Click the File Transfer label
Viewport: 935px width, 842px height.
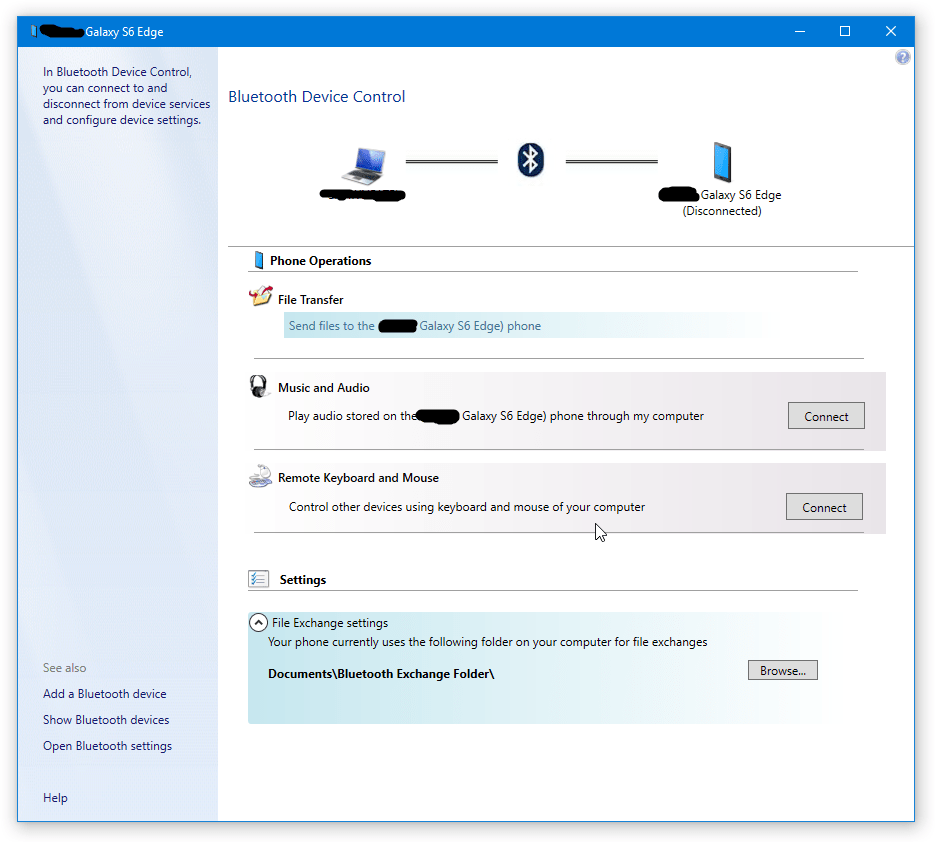click(x=310, y=299)
